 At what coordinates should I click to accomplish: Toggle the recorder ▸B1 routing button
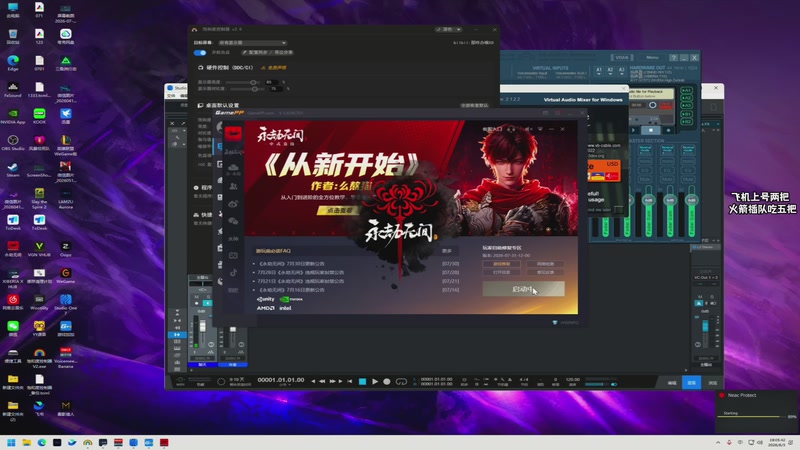click(686, 114)
